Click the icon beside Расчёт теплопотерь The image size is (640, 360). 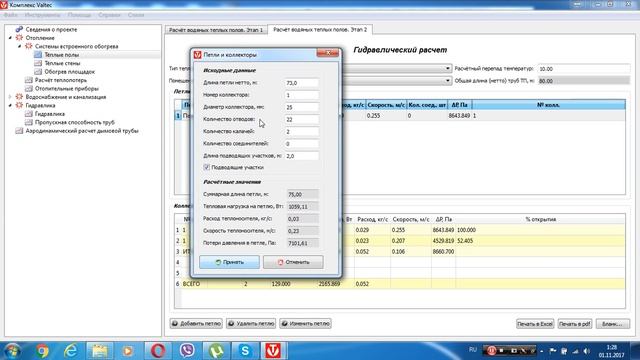(x=29, y=80)
